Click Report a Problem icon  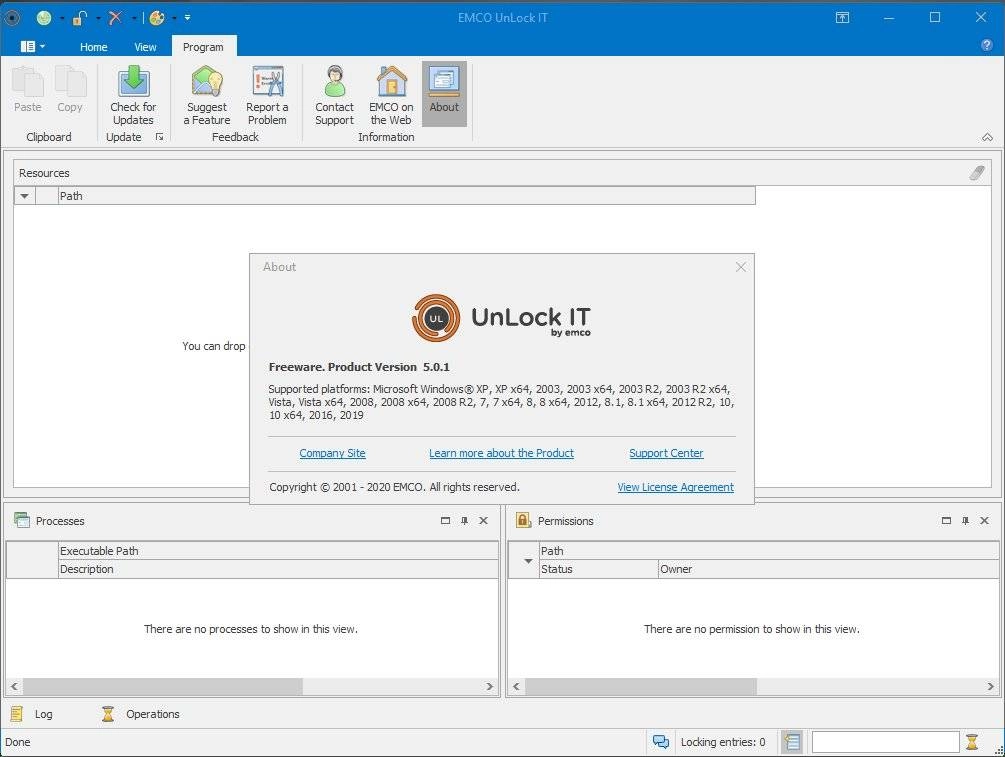pyautogui.click(x=267, y=81)
